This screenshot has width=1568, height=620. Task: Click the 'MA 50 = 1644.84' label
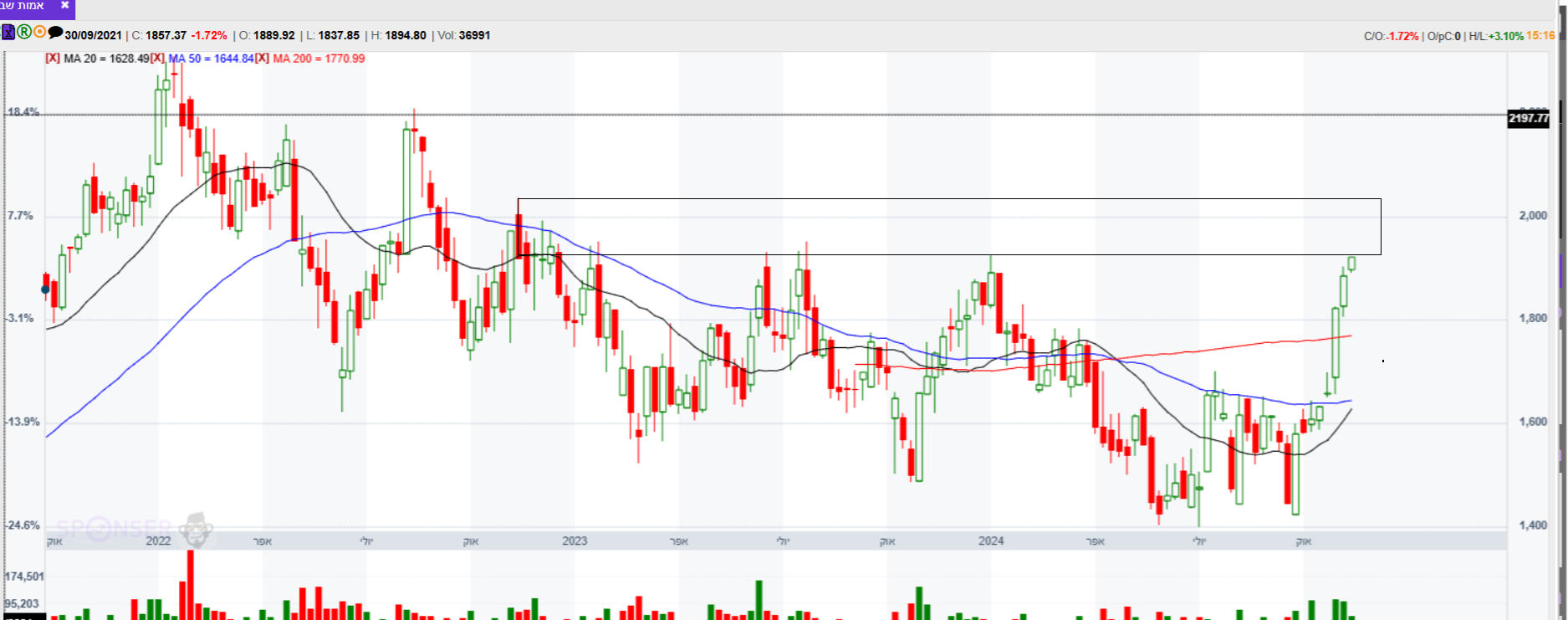tap(211, 59)
